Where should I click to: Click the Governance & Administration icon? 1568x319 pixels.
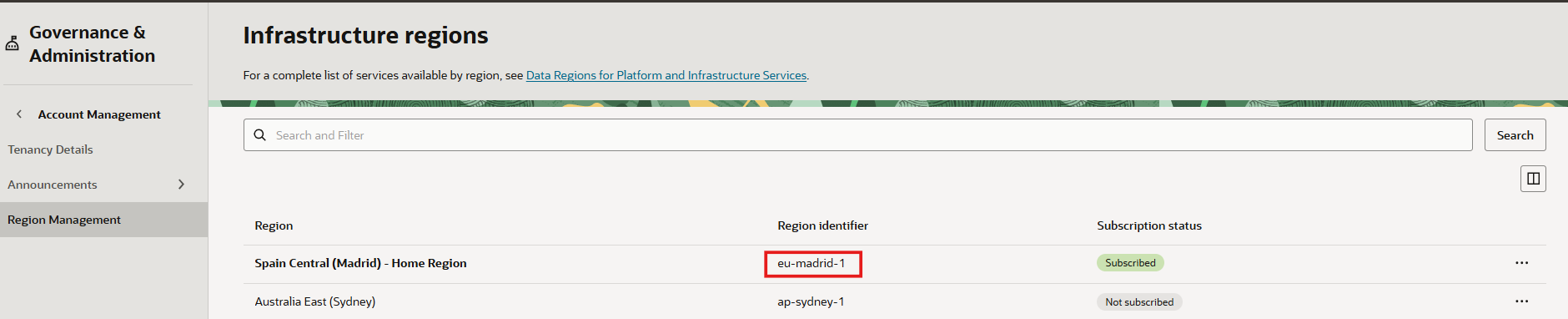click(x=12, y=43)
